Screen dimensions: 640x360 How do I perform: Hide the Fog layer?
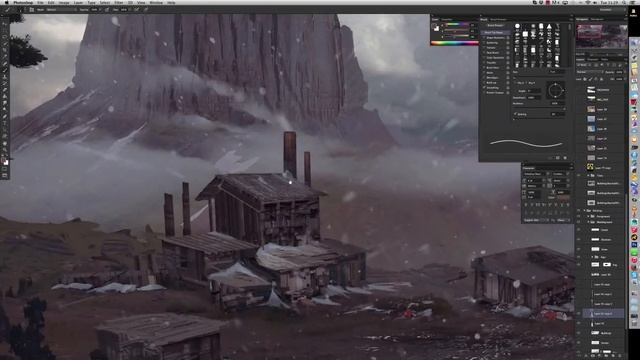(x=579, y=264)
